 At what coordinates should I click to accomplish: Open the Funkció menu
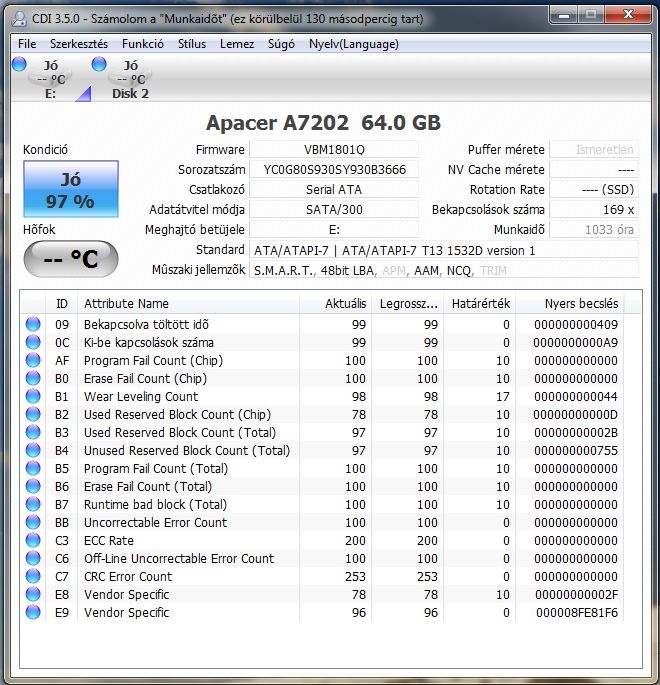(x=143, y=44)
